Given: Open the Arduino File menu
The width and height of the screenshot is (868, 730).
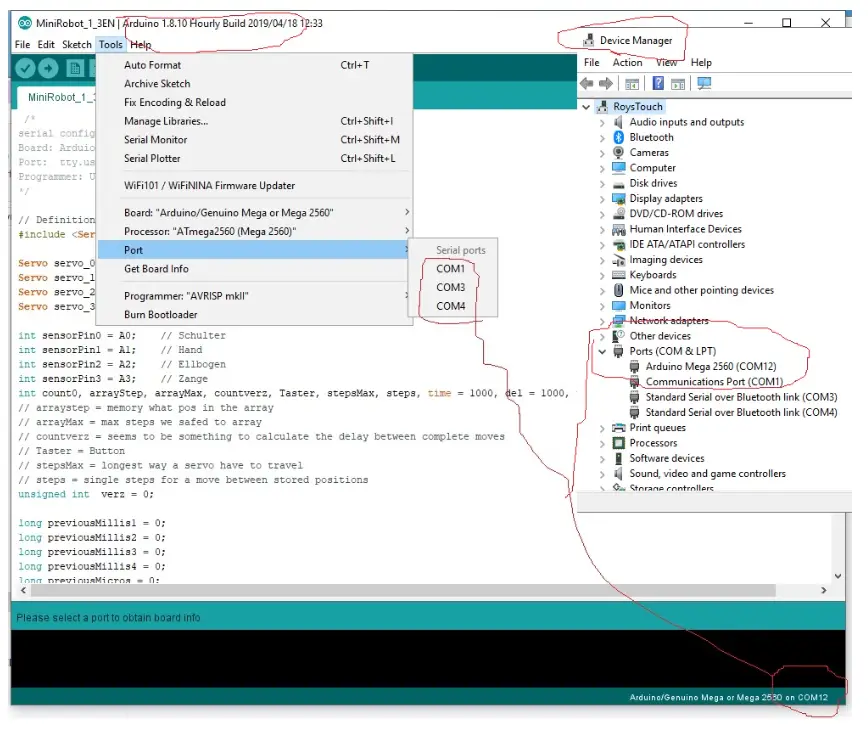Looking at the screenshot, I should (x=23, y=44).
